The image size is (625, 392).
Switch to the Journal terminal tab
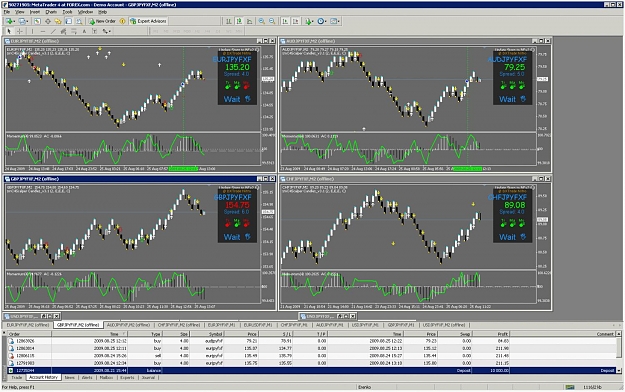click(x=148, y=377)
